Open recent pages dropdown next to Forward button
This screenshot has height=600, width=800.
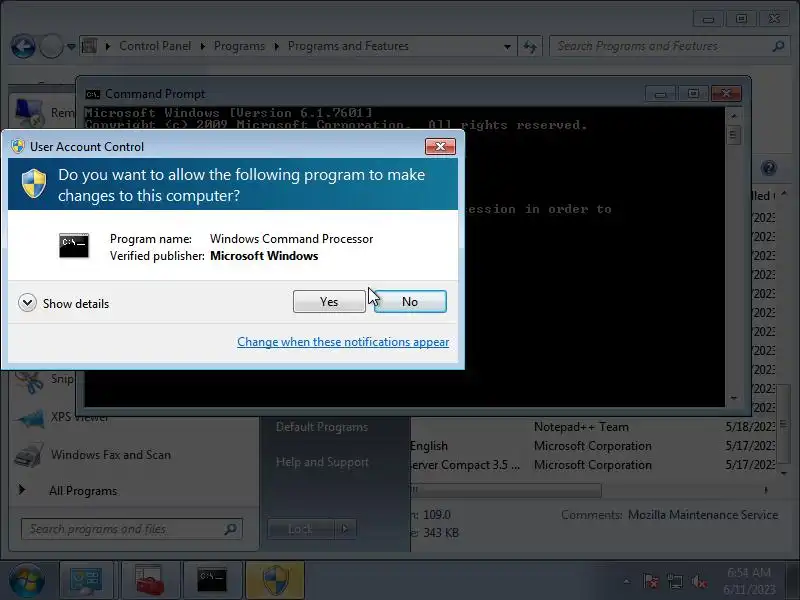point(71,47)
